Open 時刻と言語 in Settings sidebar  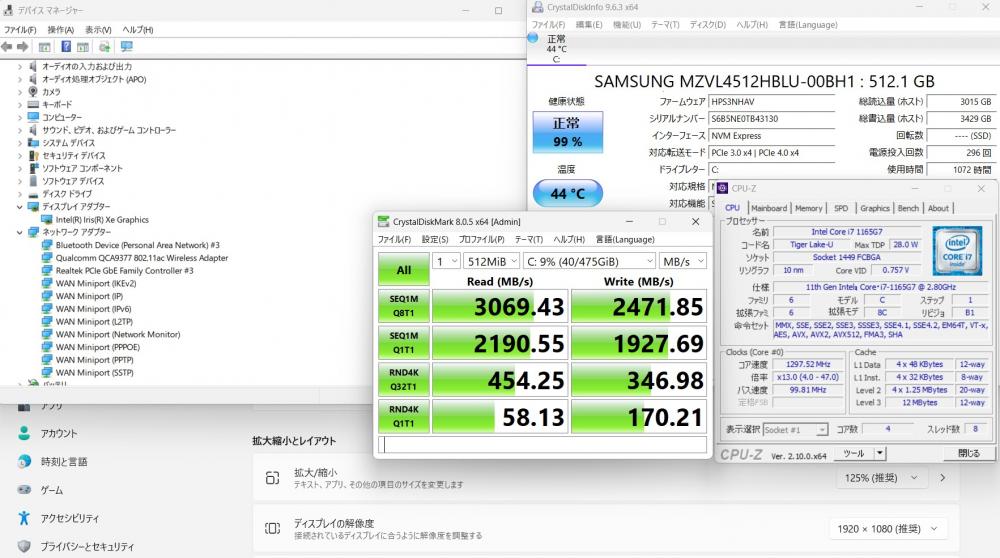(x=52, y=462)
